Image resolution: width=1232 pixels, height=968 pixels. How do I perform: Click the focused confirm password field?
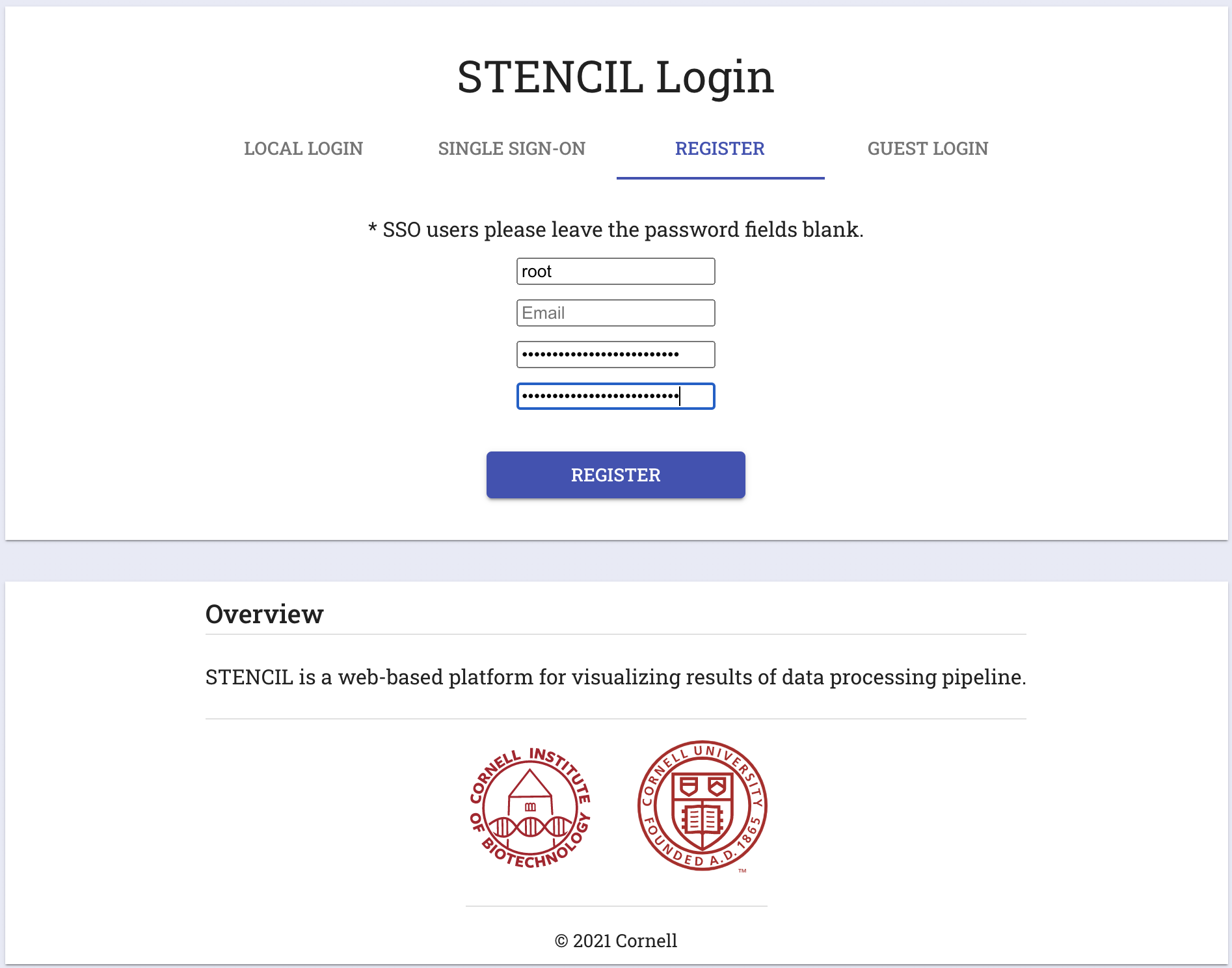tap(616, 396)
